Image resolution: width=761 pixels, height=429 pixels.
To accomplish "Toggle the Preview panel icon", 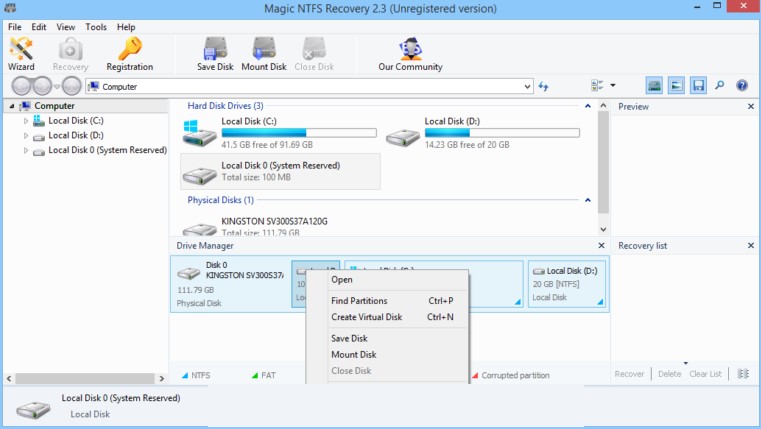I will pyautogui.click(x=676, y=86).
